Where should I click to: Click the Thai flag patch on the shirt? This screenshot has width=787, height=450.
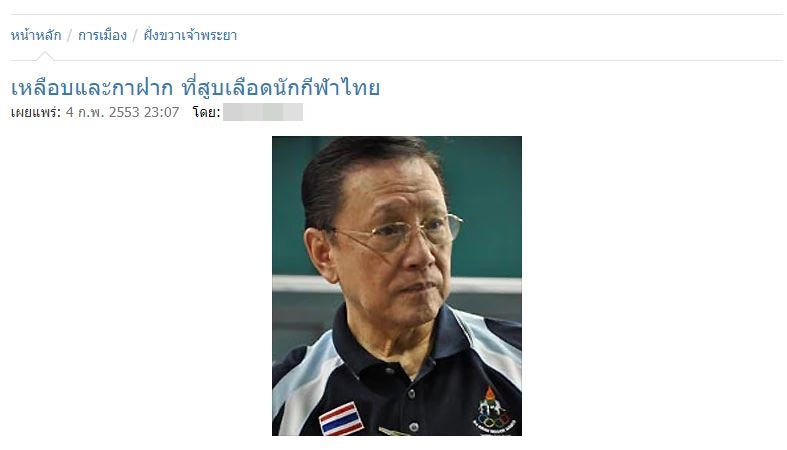(x=341, y=418)
